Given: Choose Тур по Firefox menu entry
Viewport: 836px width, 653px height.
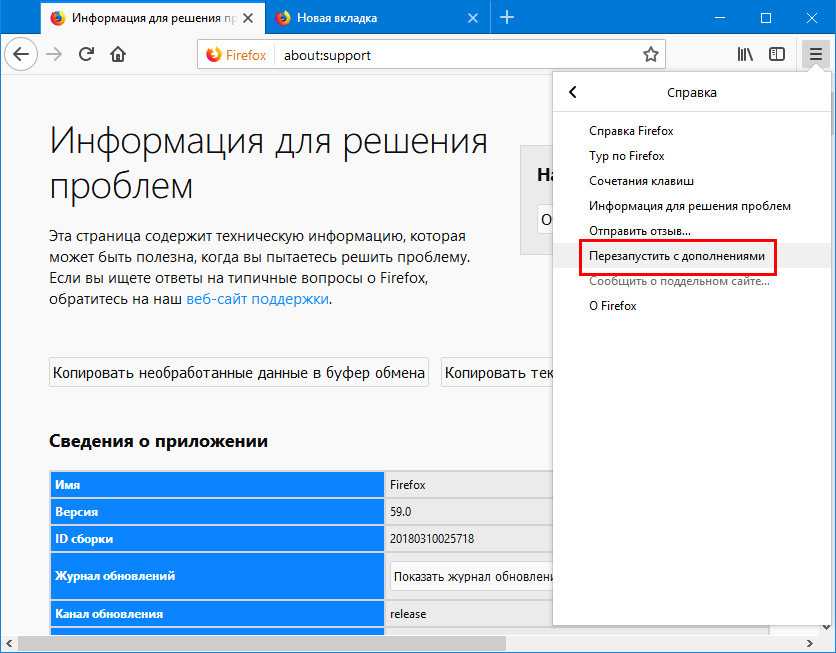Looking at the screenshot, I should click(x=627, y=156).
